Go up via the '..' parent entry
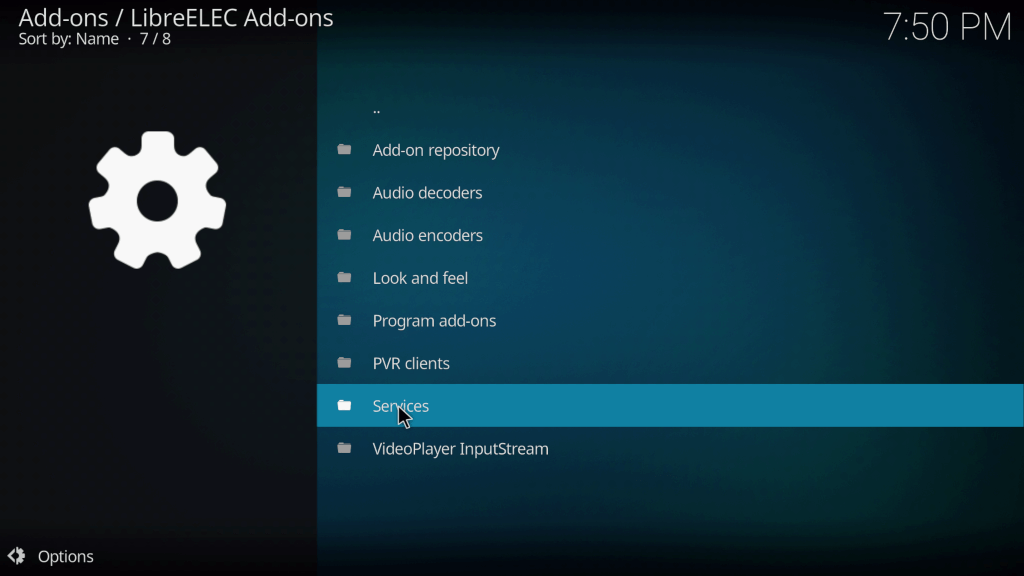1024x576 pixels. point(376,108)
